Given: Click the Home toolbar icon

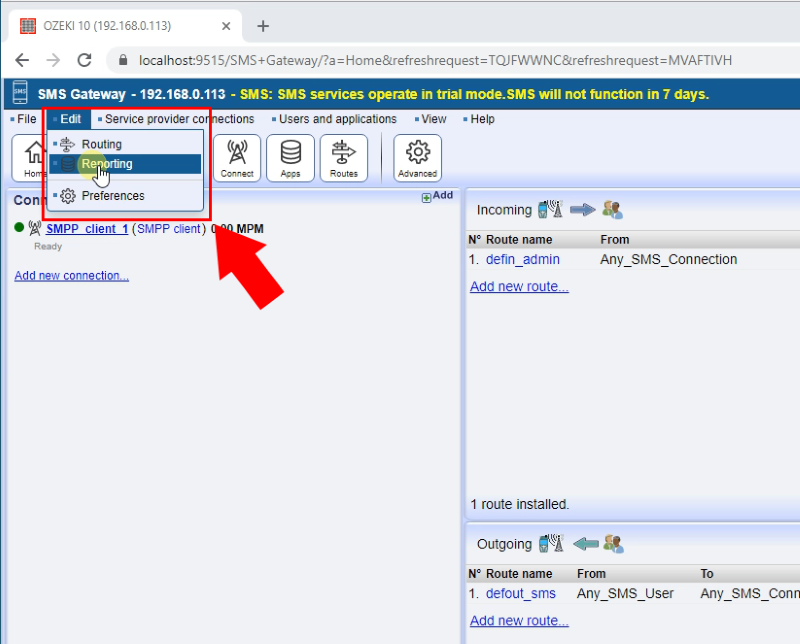Looking at the screenshot, I should pyautogui.click(x=31, y=158).
